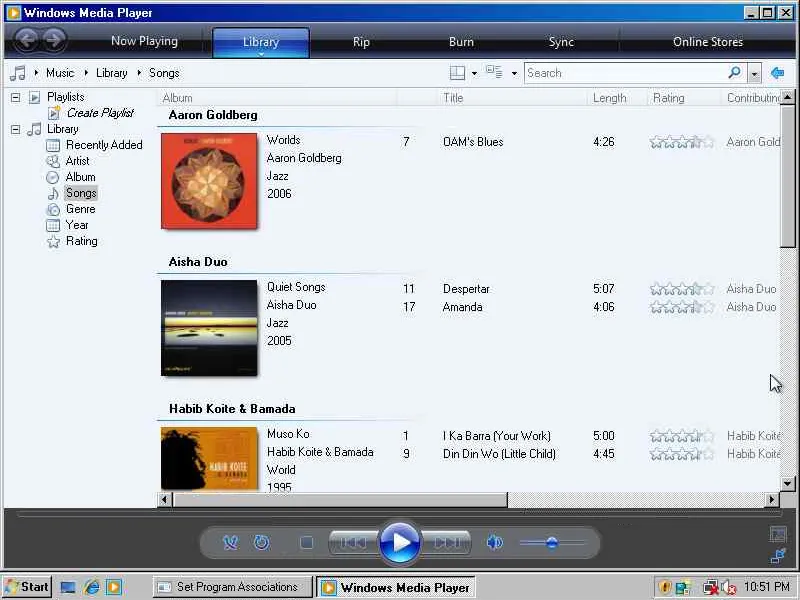Go back with the left arrow button
The image size is (800, 600).
coord(27,39)
